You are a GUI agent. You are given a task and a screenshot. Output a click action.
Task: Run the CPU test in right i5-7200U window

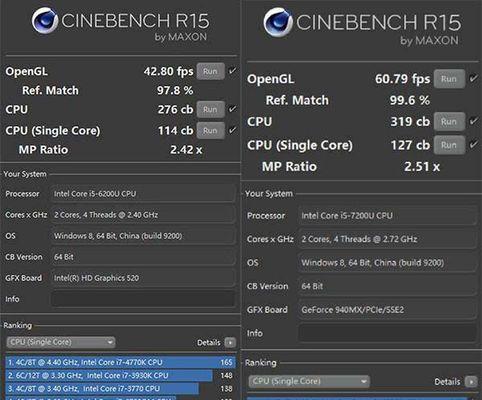point(449,121)
